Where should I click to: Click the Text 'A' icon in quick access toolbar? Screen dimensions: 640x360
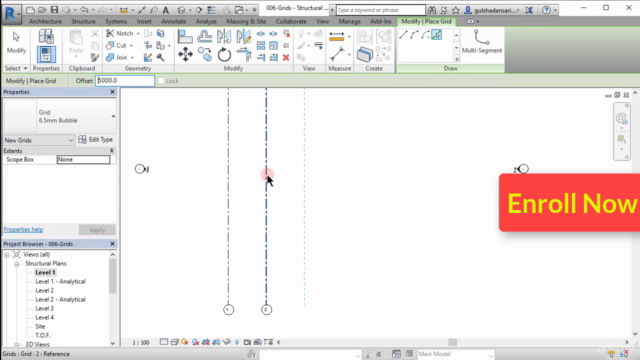pyautogui.click(x=166, y=10)
